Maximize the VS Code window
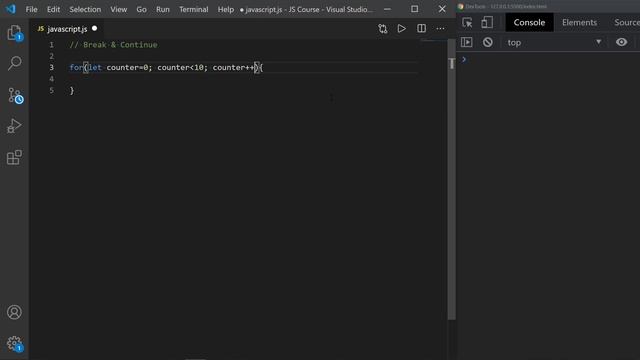 coord(415,9)
